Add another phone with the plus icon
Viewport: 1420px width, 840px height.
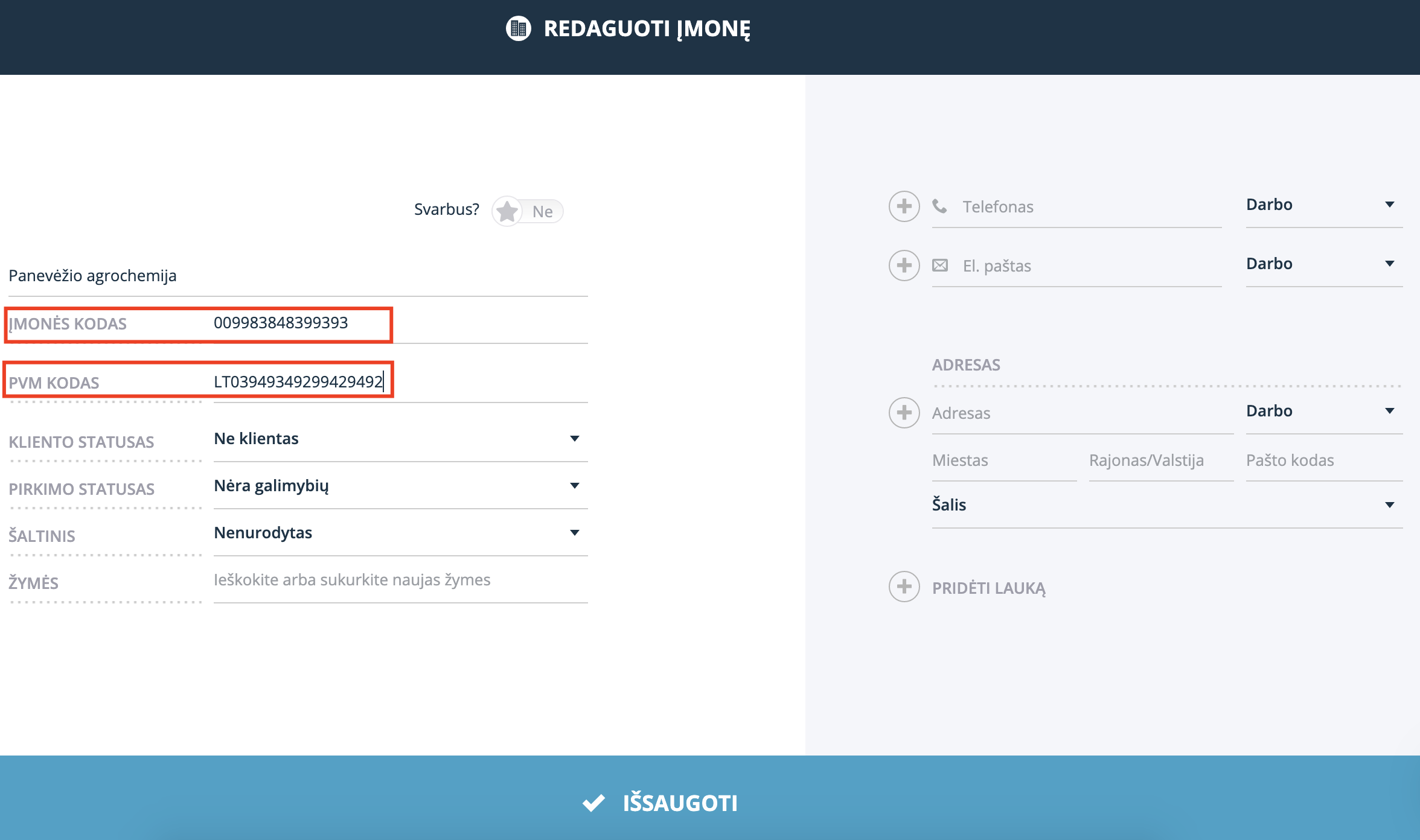(904, 206)
